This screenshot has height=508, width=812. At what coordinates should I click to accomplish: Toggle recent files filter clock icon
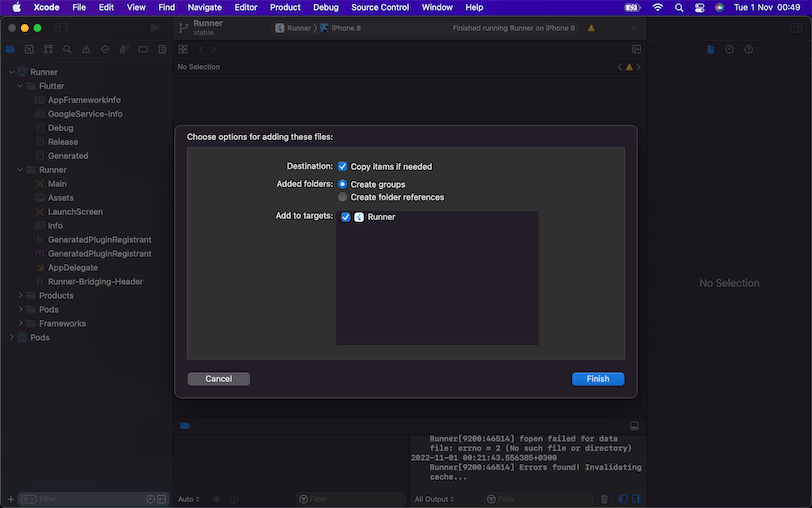[x=150, y=499]
